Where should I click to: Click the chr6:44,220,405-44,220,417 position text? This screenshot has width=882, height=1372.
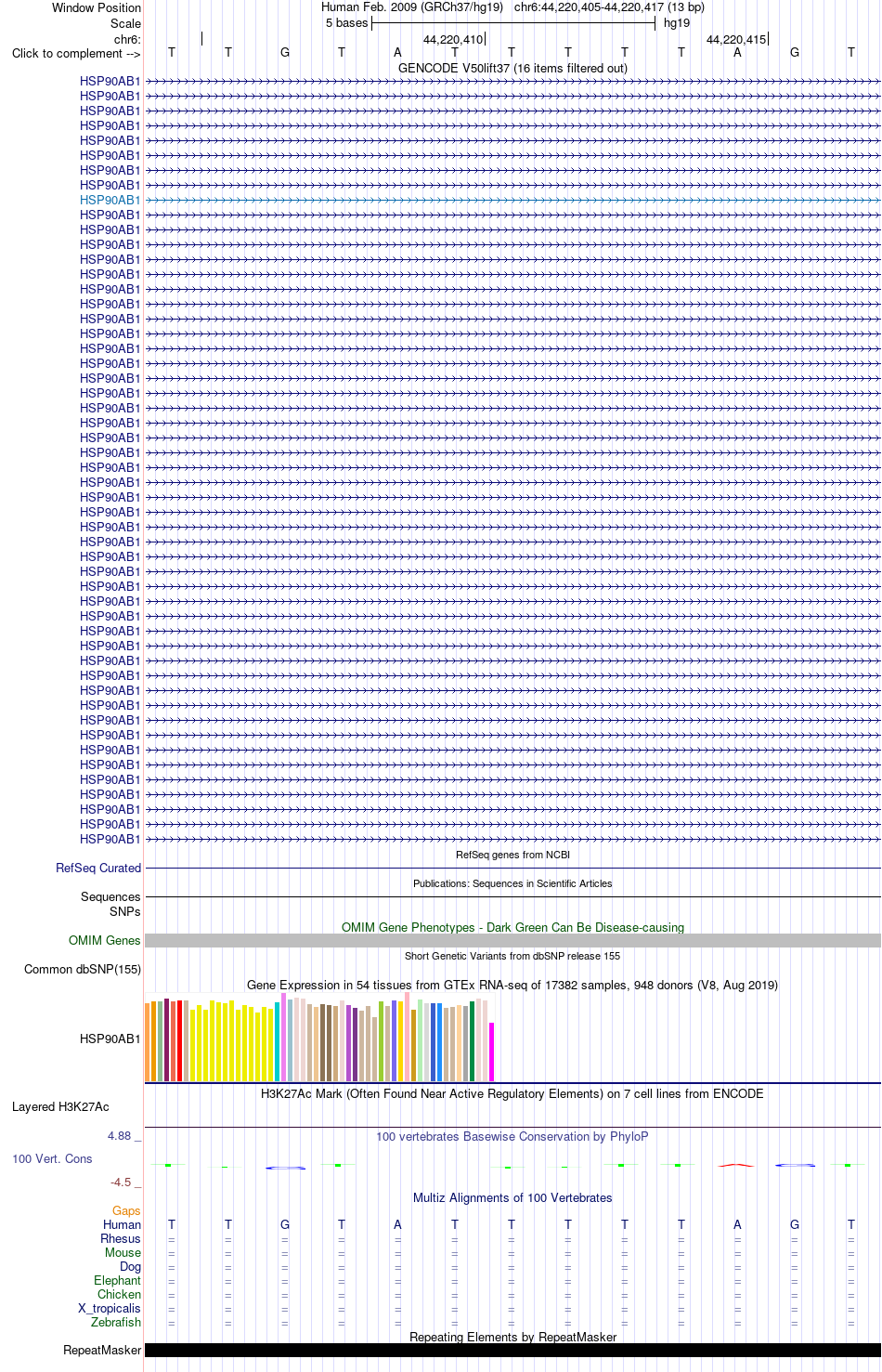coord(609,7)
